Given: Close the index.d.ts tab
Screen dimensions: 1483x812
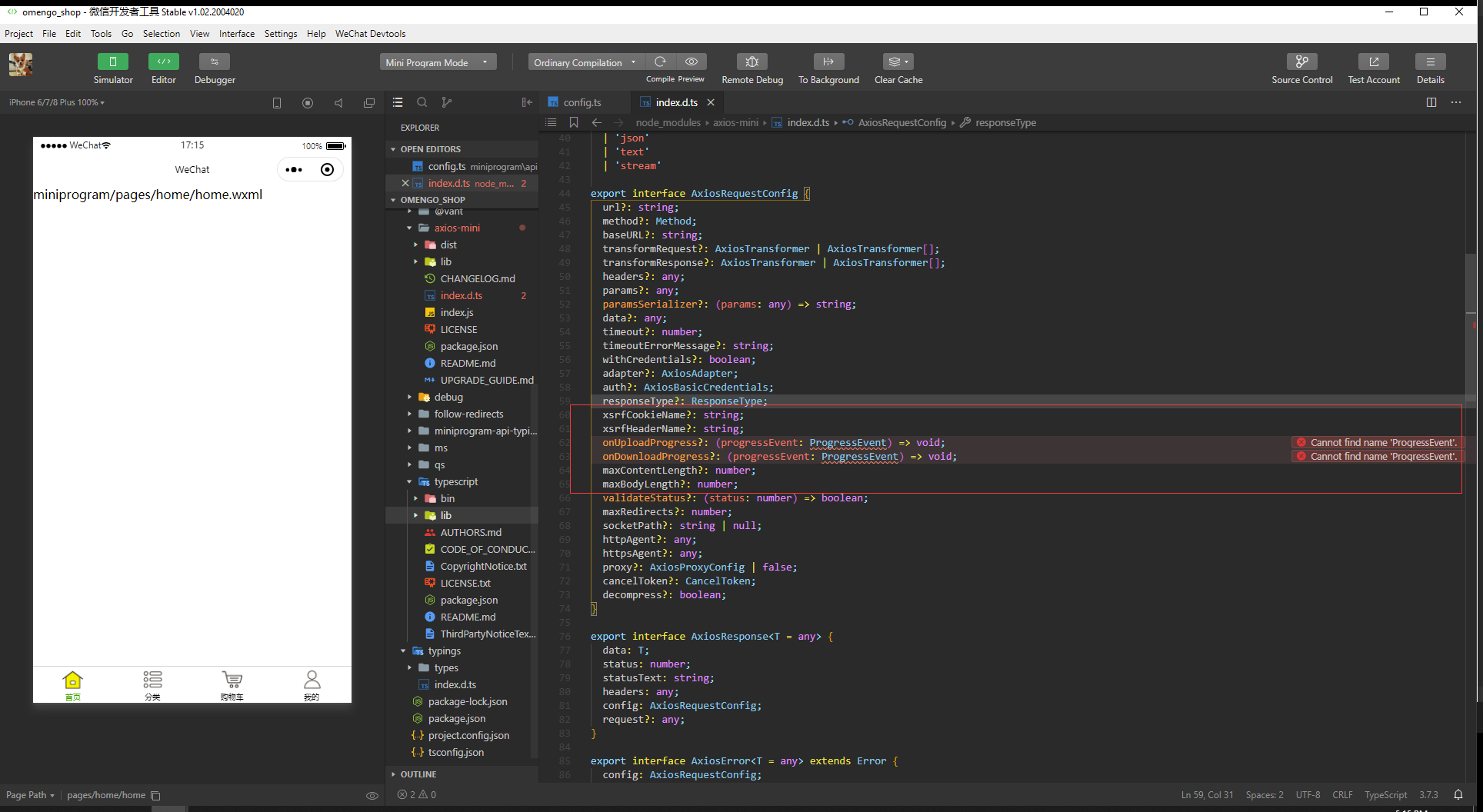Looking at the screenshot, I should coord(711,102).
